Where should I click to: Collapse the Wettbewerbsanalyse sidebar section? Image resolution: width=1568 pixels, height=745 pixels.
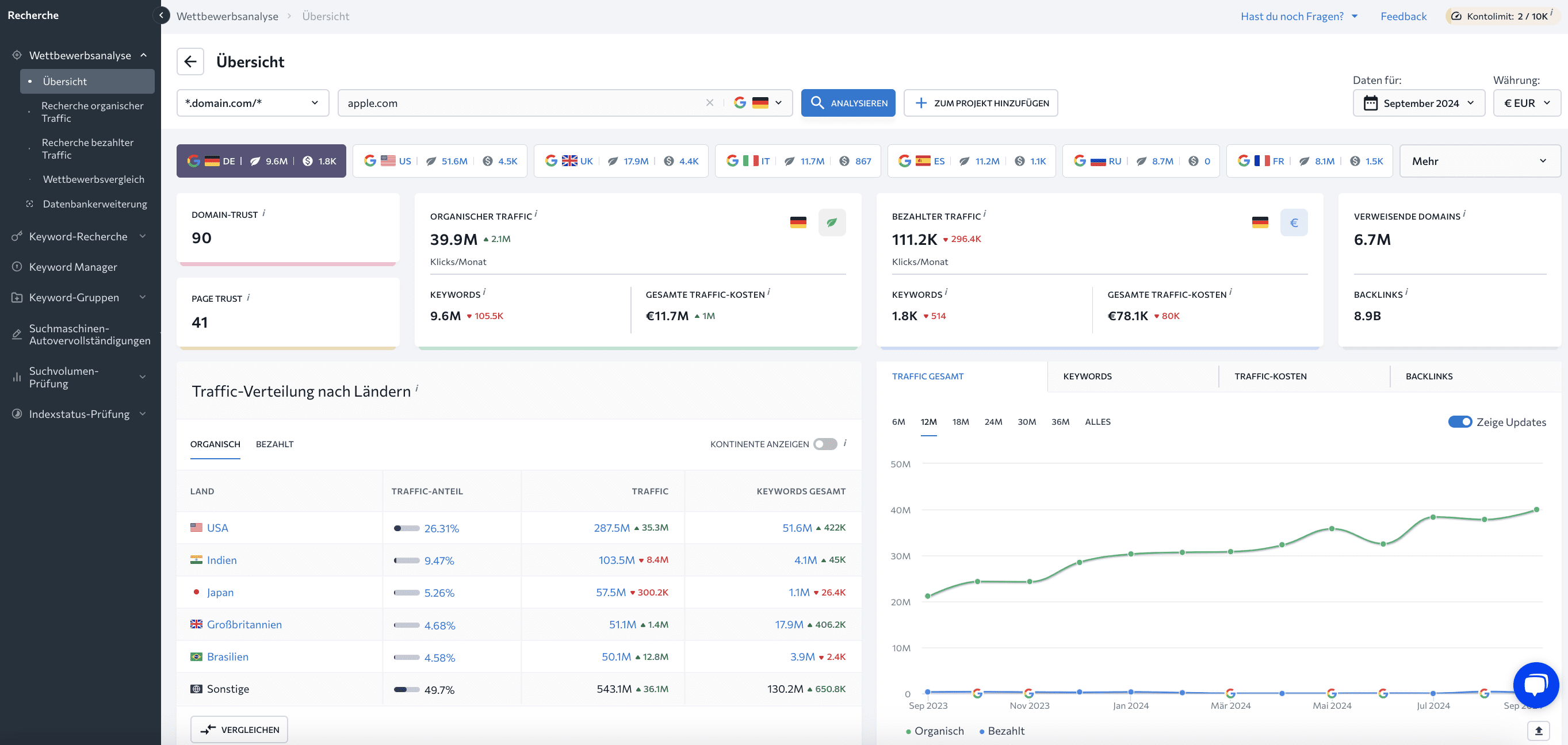click(x=144, y=55)
